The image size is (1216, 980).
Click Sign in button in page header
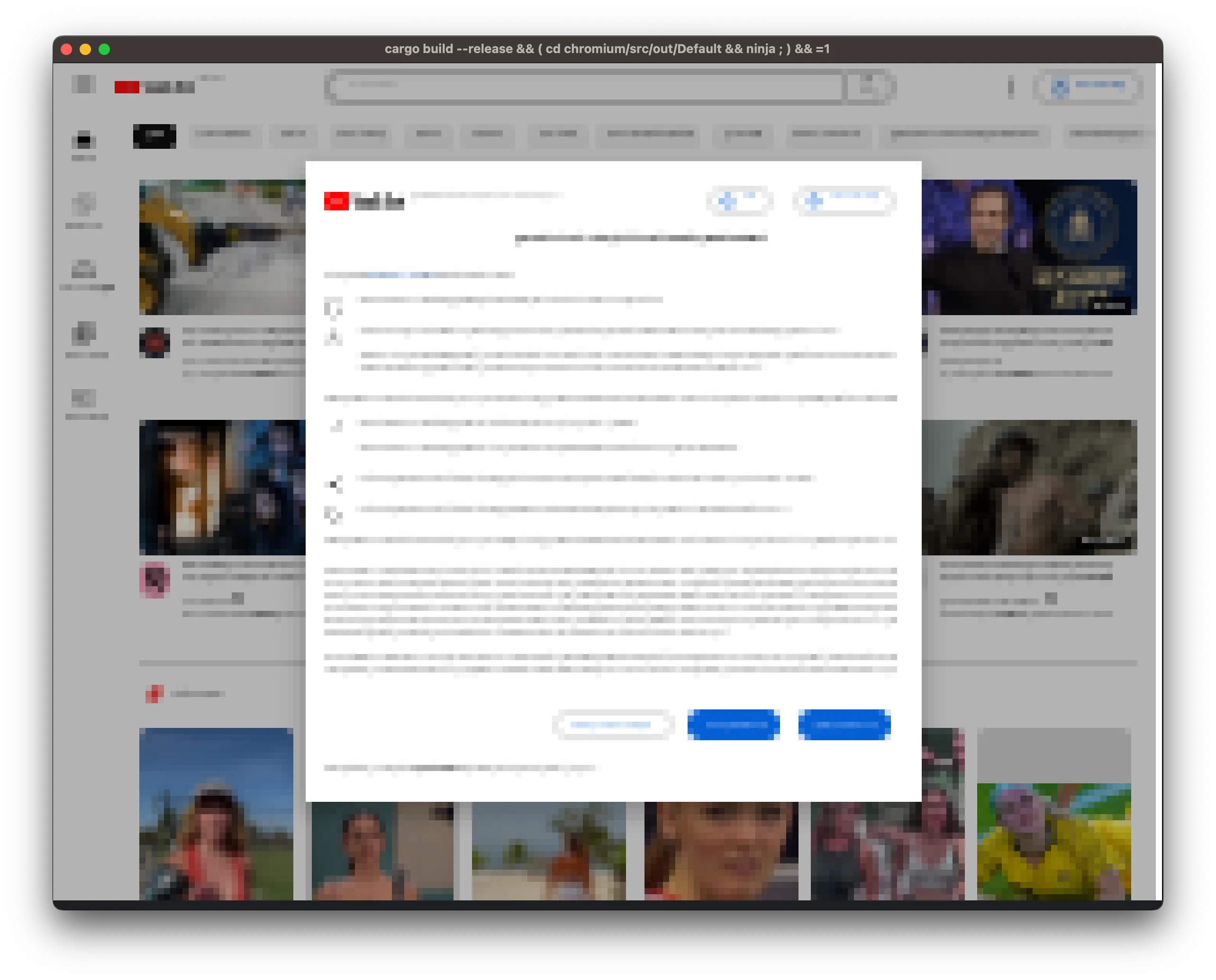pyautogui.click(x=1088, y=88)
